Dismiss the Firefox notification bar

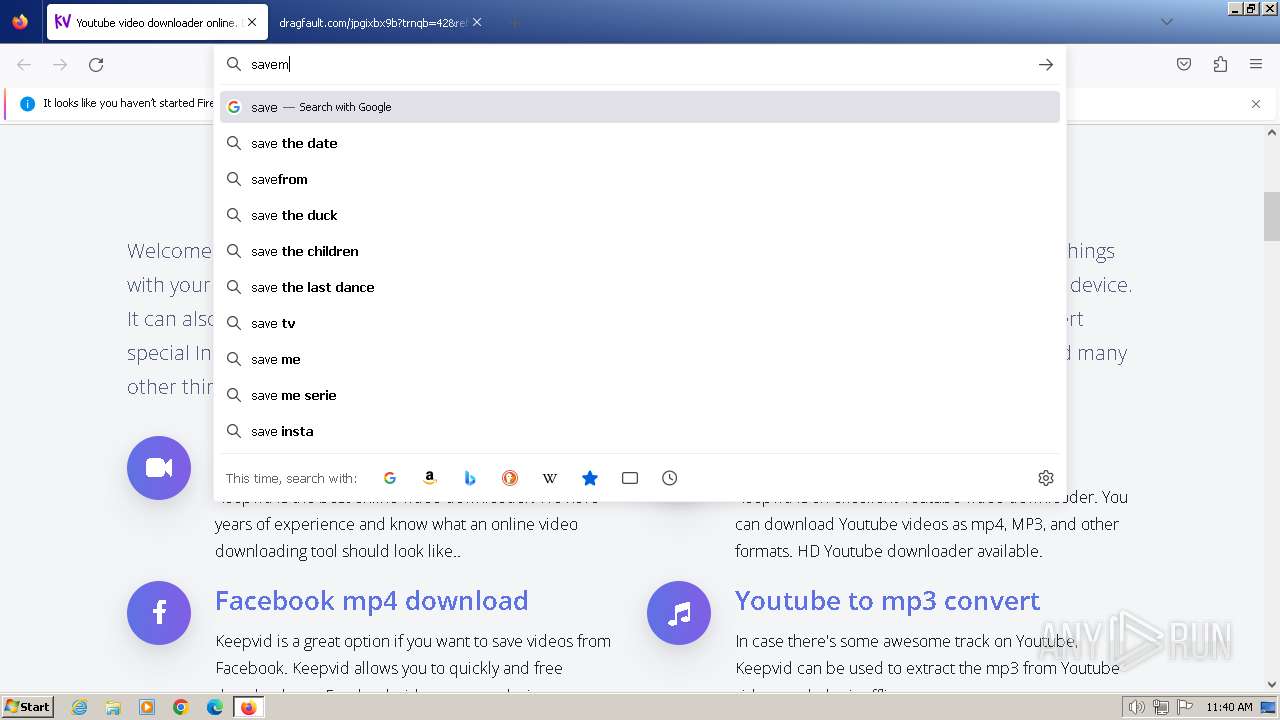pos(1256,103)
